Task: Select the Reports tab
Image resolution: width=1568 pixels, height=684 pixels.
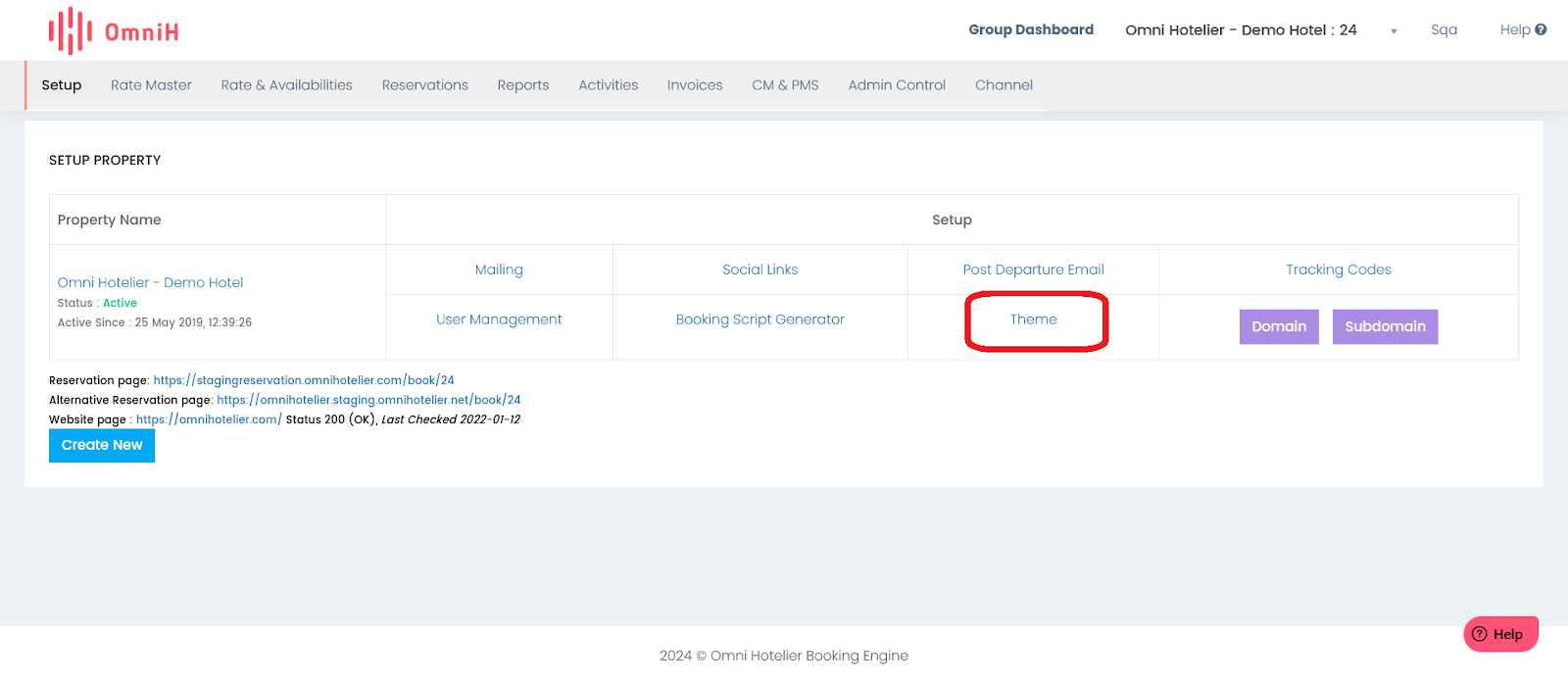Action: point(523,85)
